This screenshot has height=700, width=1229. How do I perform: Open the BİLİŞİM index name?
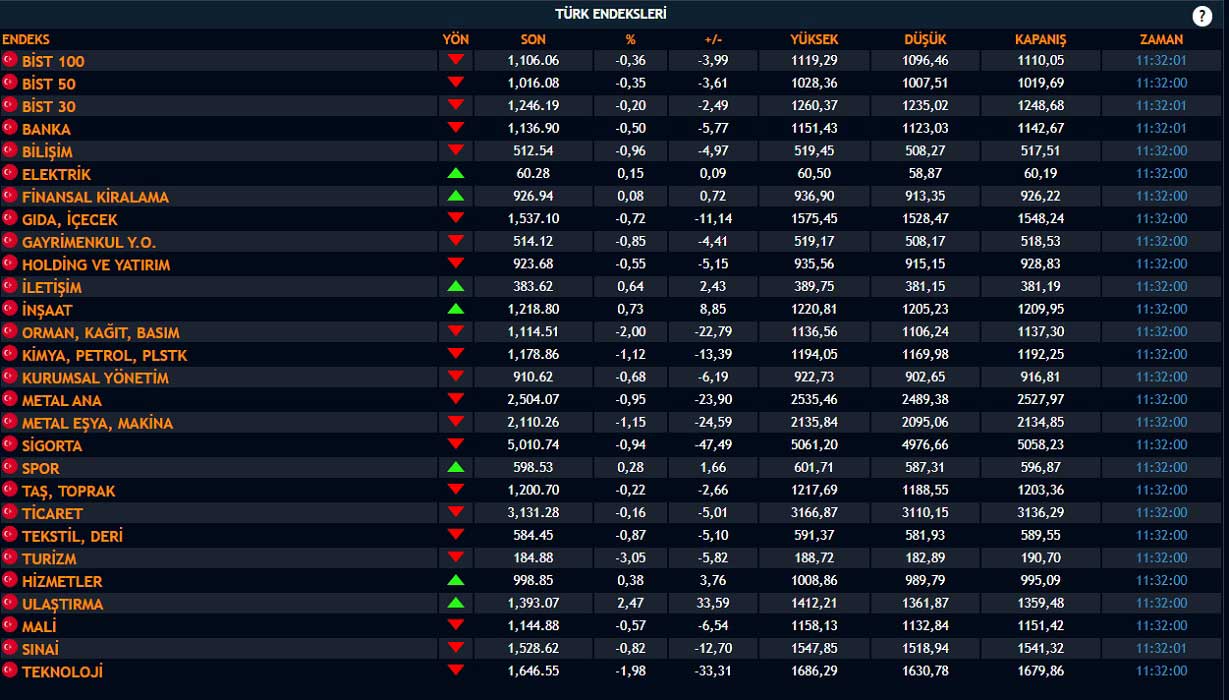click(47, 152)
